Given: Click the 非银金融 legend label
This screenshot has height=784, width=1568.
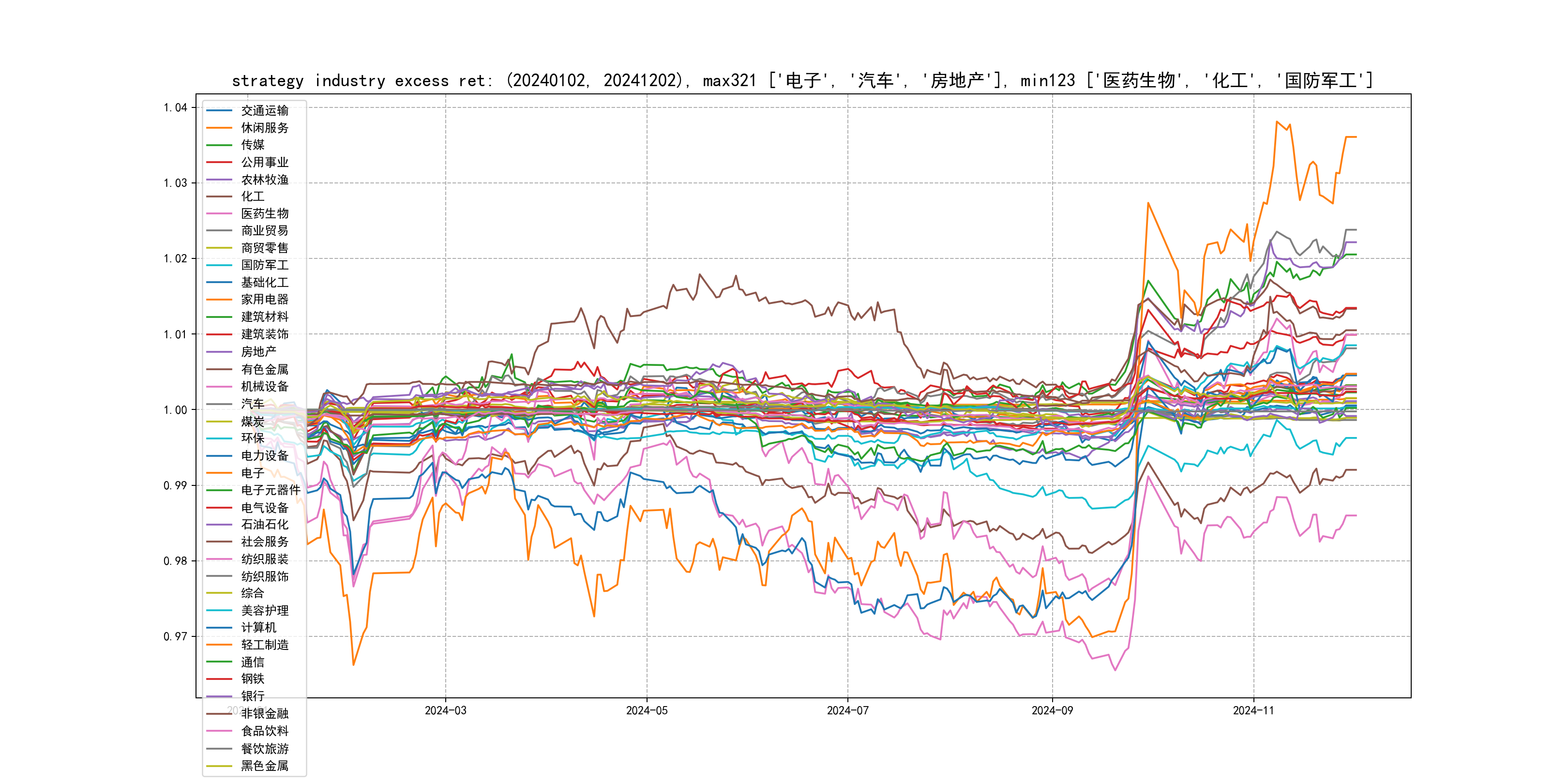Looking at the screenshot, I should pos(264,713).
